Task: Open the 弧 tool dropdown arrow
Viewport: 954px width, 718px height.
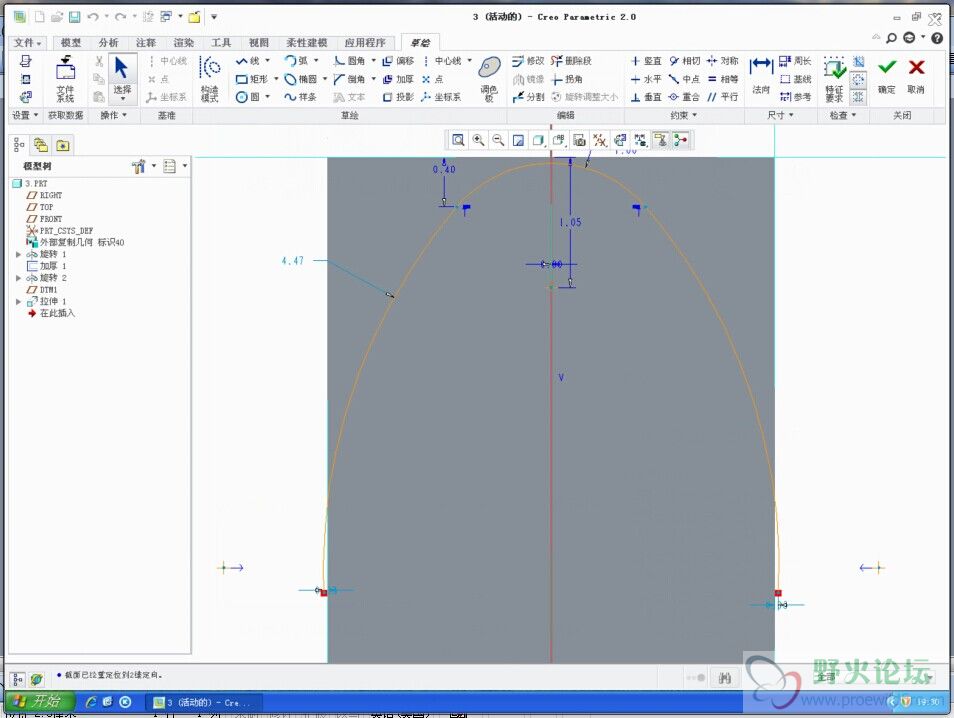Action: pyautogui.click(x=316, y=61)
